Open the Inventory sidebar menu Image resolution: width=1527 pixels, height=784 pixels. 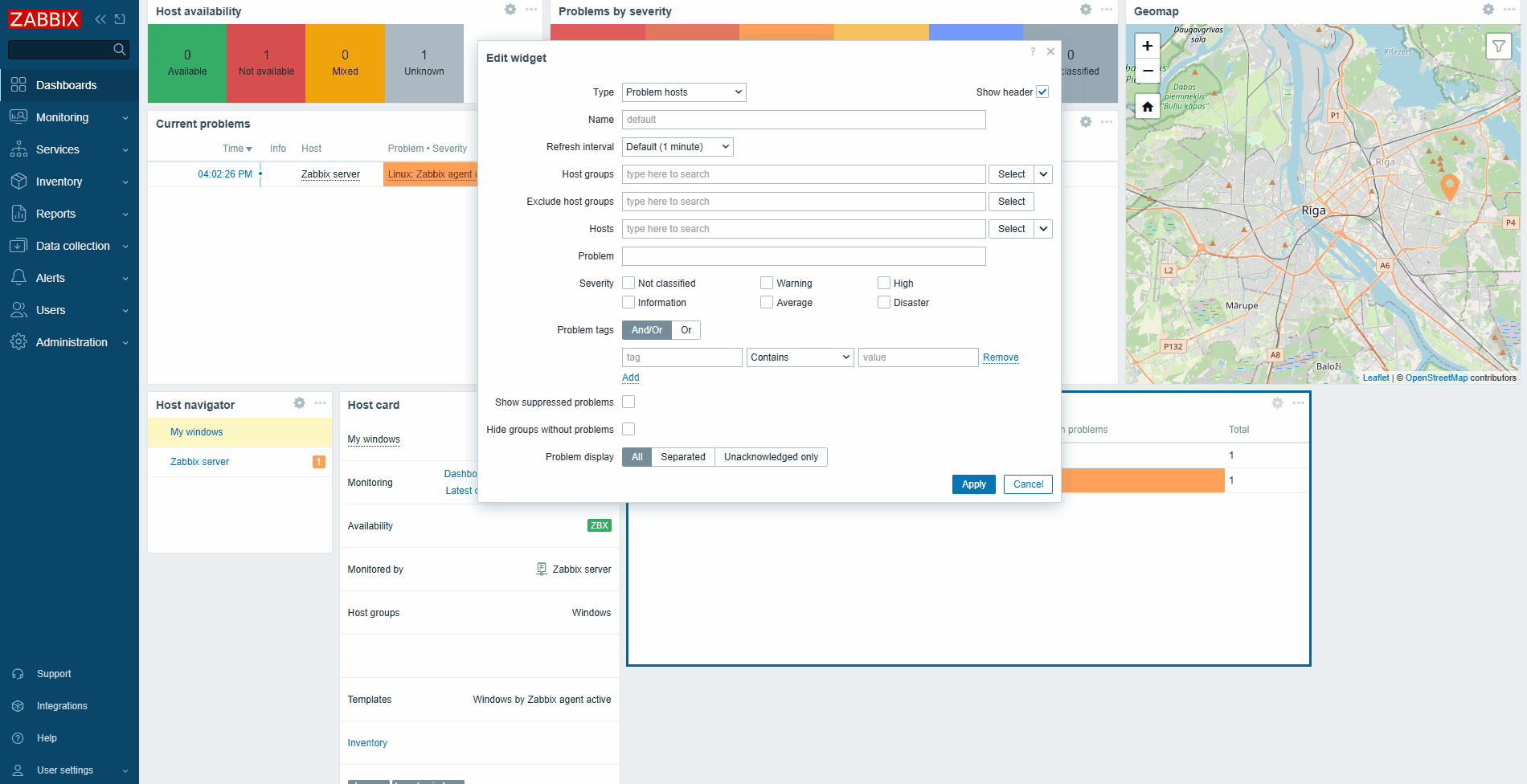[69, 182]
